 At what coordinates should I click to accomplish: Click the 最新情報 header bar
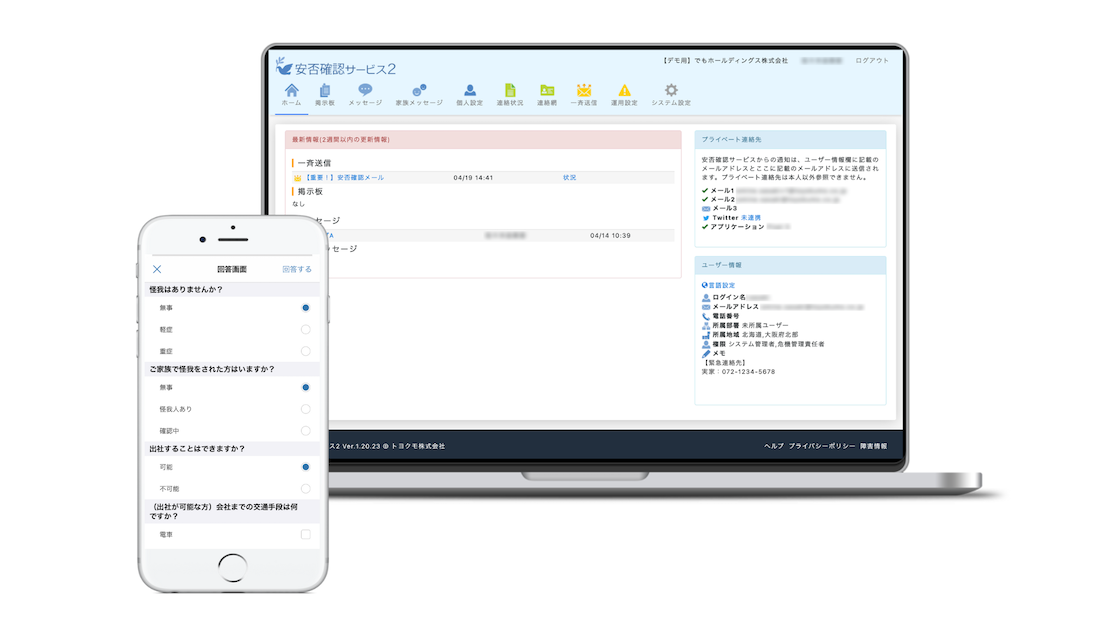click(483, 139)
